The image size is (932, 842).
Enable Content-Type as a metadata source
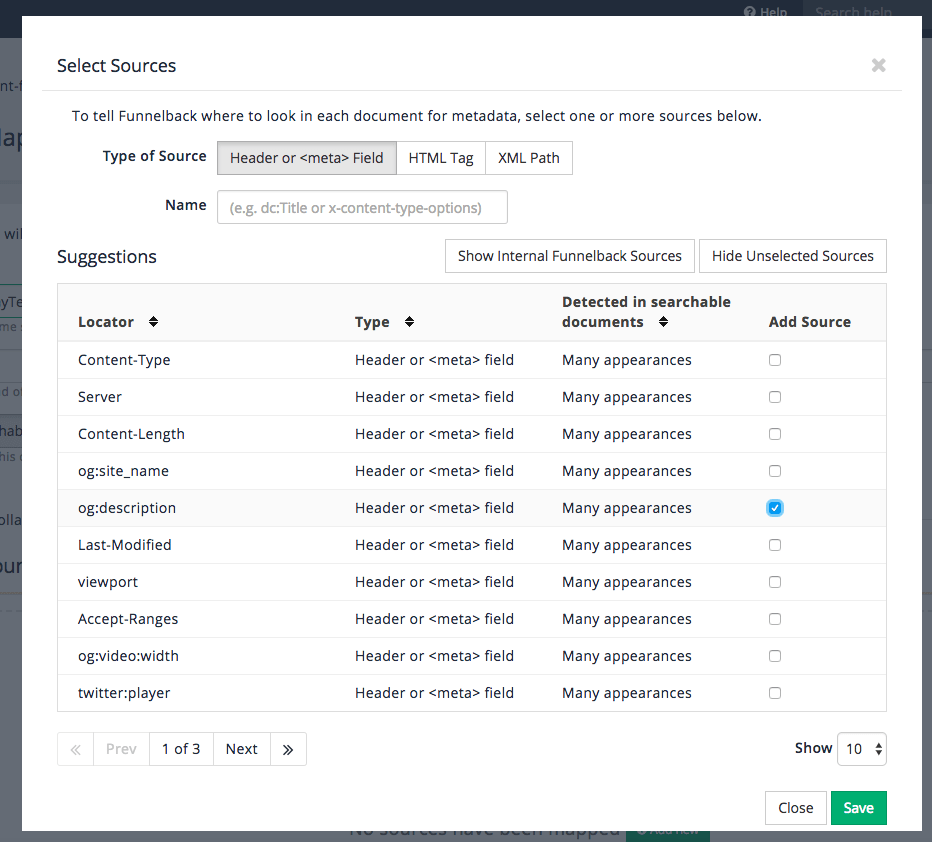(775, 359)
